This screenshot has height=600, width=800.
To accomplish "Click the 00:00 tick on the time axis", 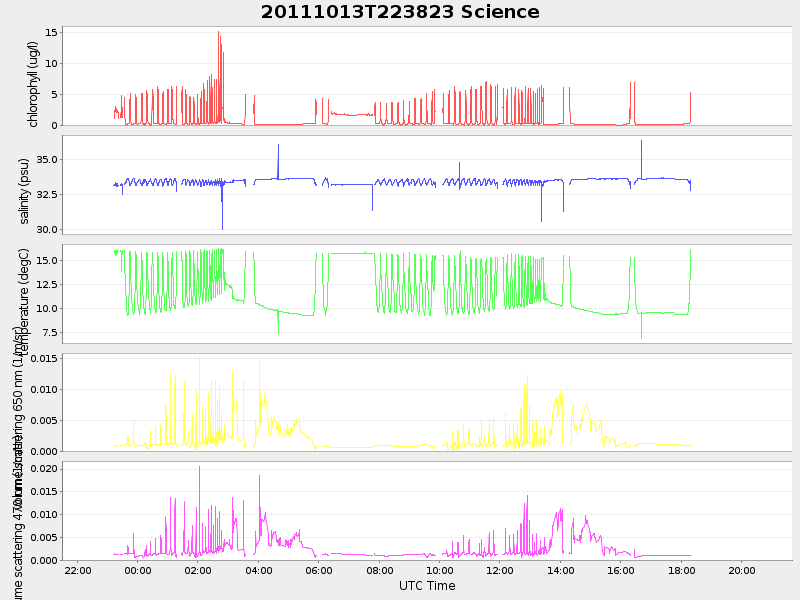I will (138, 570).
